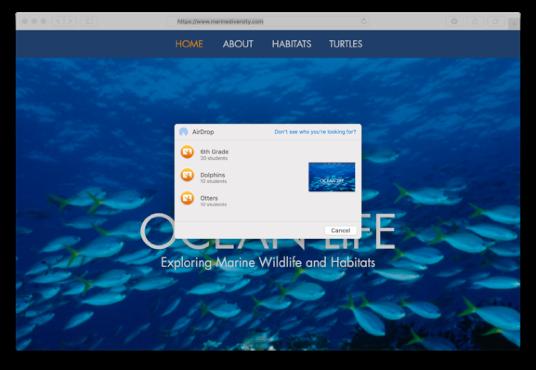Show the tab overview button
Viewport: 536px width, 370px height.
click(495, 21)
